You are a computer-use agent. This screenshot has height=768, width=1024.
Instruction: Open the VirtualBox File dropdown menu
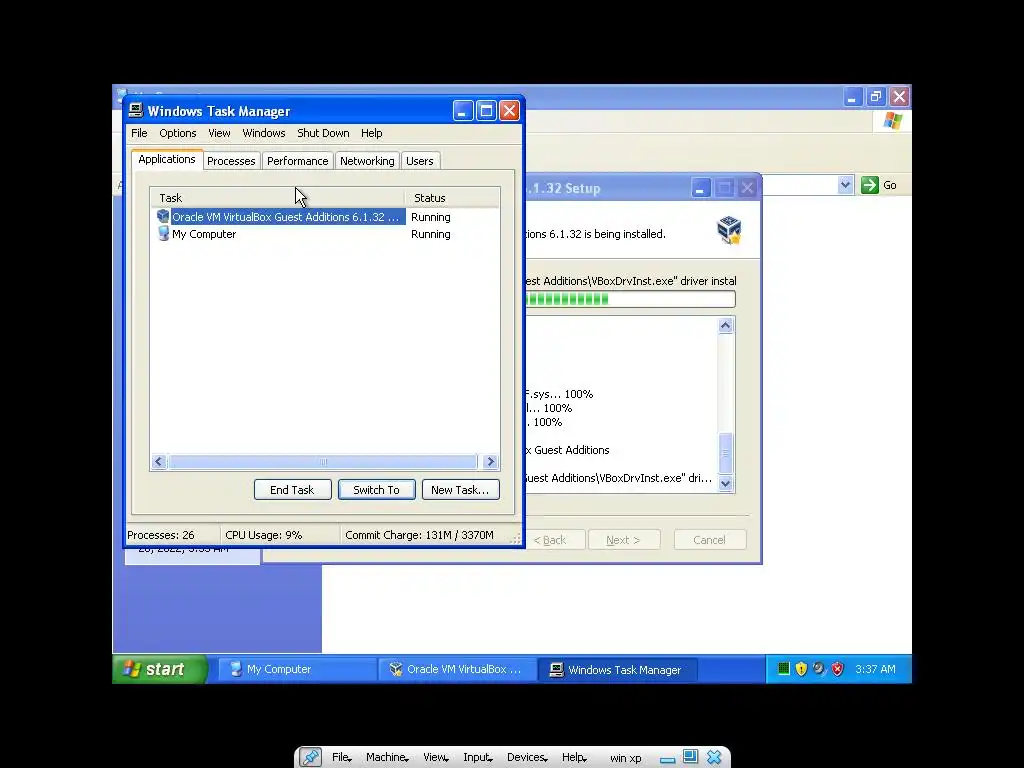point(342,758)
